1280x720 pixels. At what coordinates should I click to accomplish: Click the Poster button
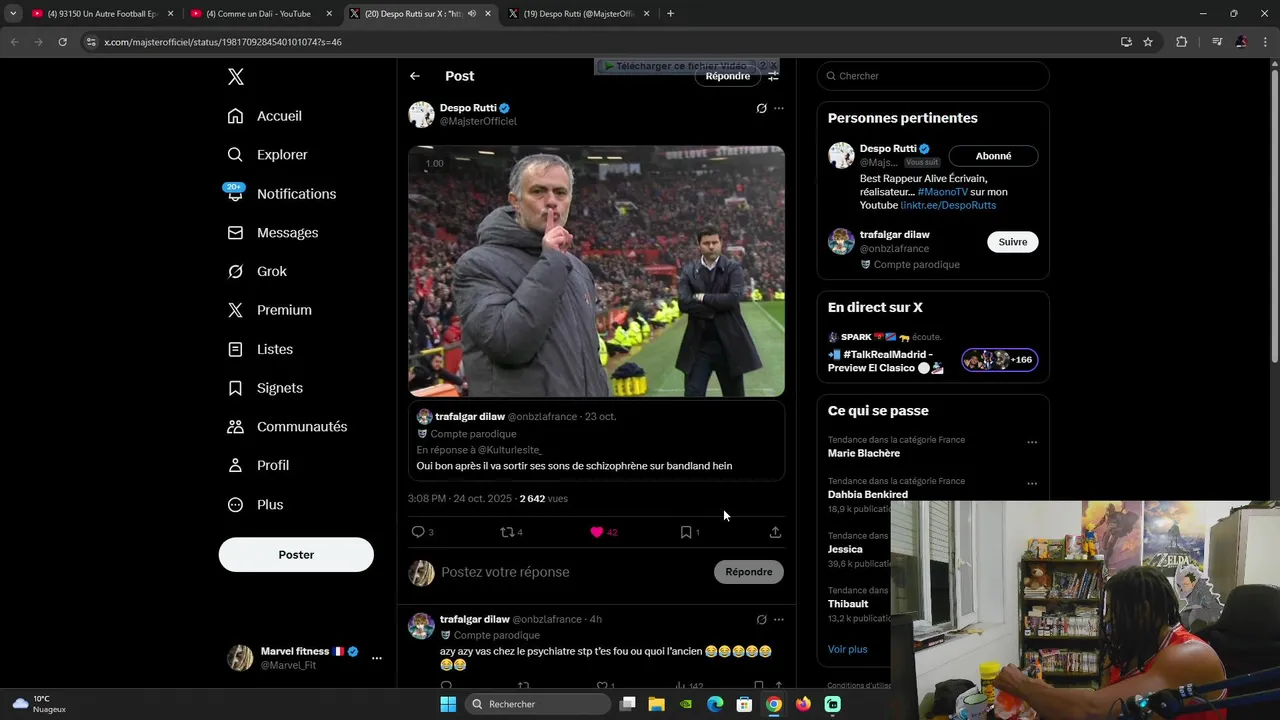click(296, 555)
